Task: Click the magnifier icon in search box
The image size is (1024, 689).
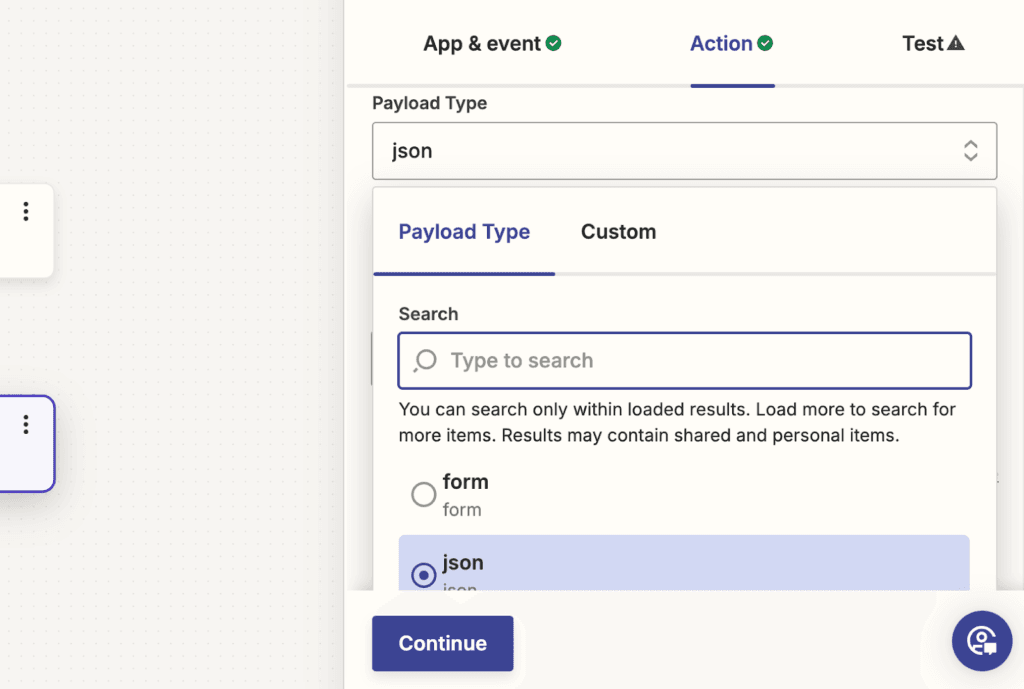Action: point(425,360)
